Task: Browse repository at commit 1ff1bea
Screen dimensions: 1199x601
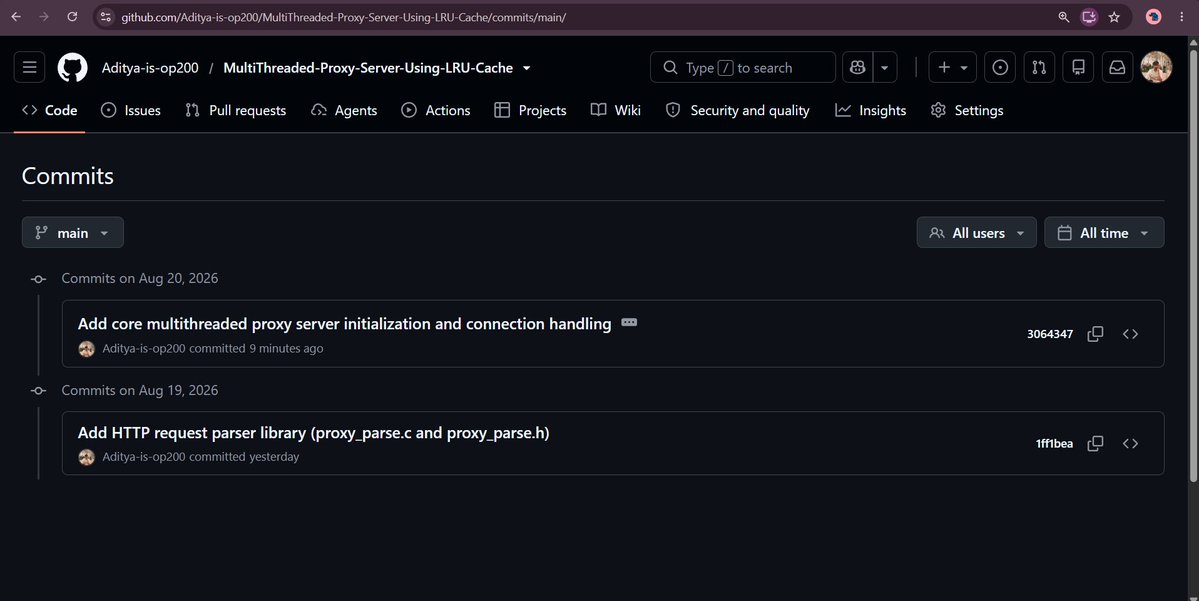Action: (x=1130, y=443)
